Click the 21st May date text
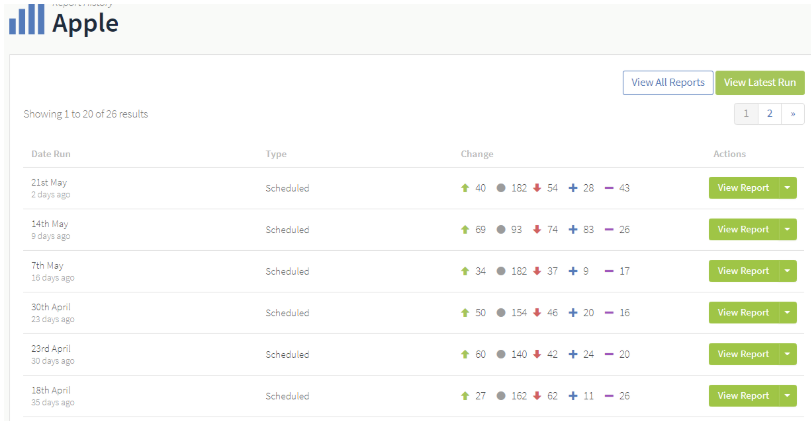Image resolution: width=811 pixels, height=428 pixels. pyautogui.click(x=49, y=182)
